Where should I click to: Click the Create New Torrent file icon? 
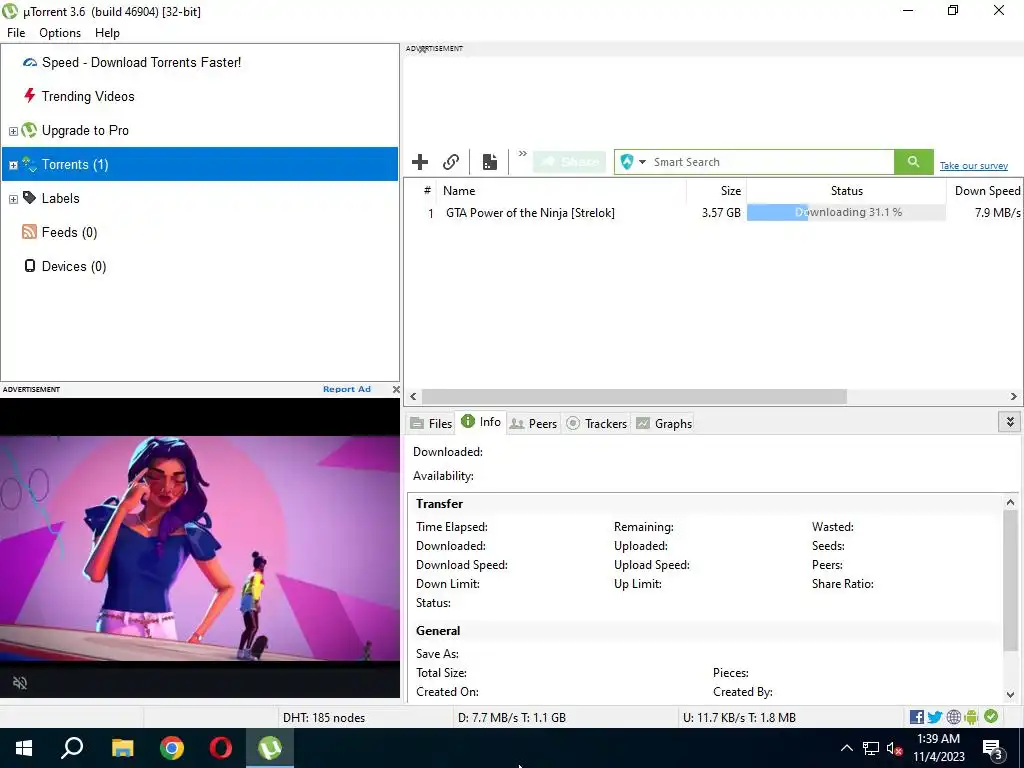490,162
